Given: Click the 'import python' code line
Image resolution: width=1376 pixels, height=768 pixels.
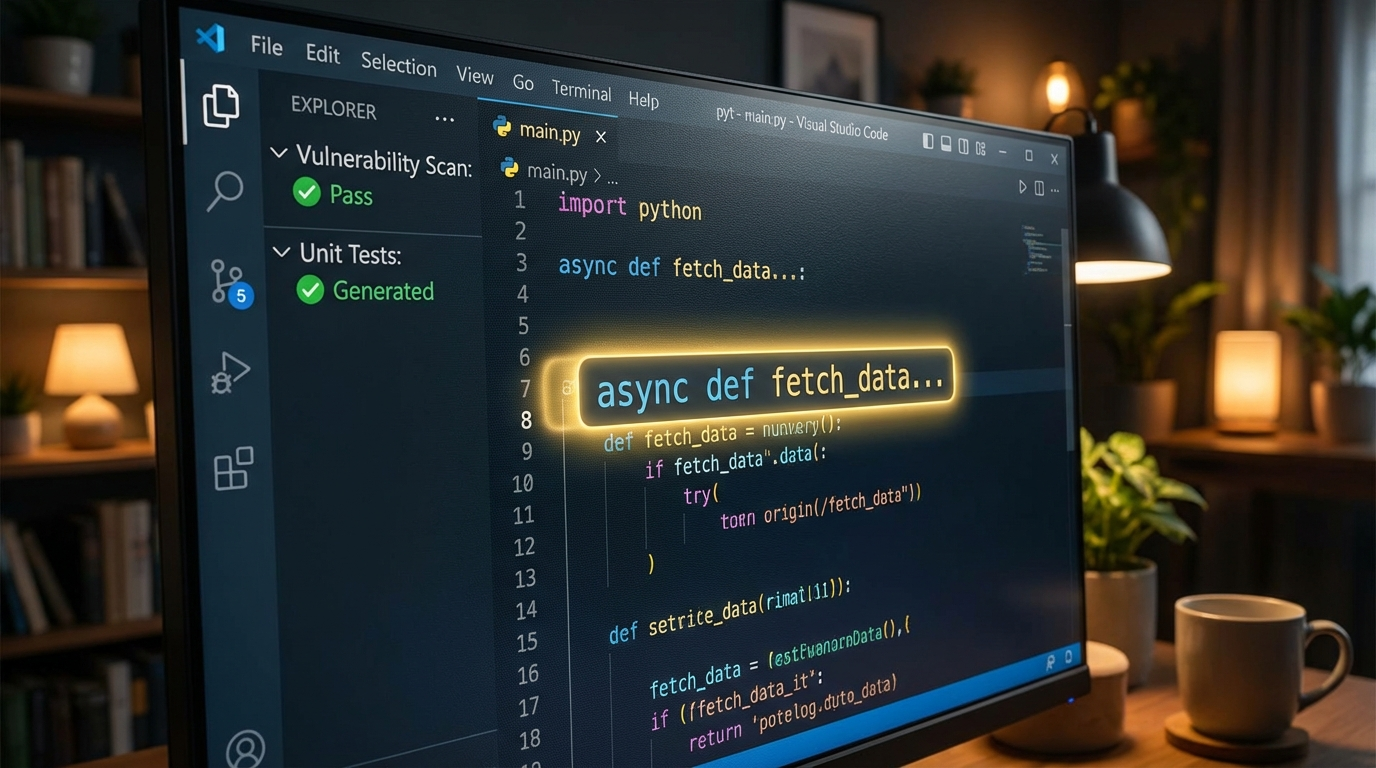Looking at the screenshot, I should [x=629, y=207].
